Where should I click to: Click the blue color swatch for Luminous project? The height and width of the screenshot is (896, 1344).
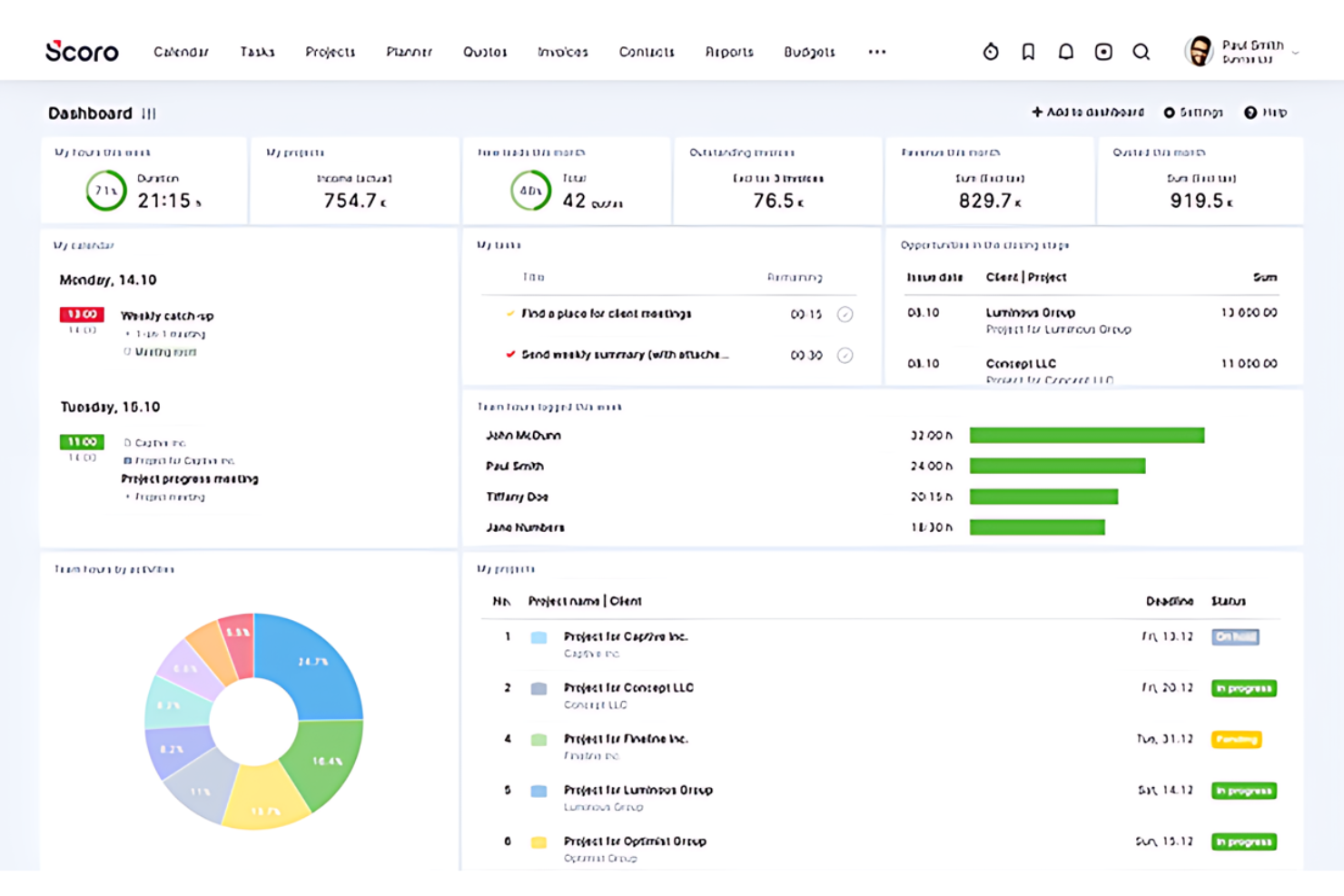tap(539, 791)
